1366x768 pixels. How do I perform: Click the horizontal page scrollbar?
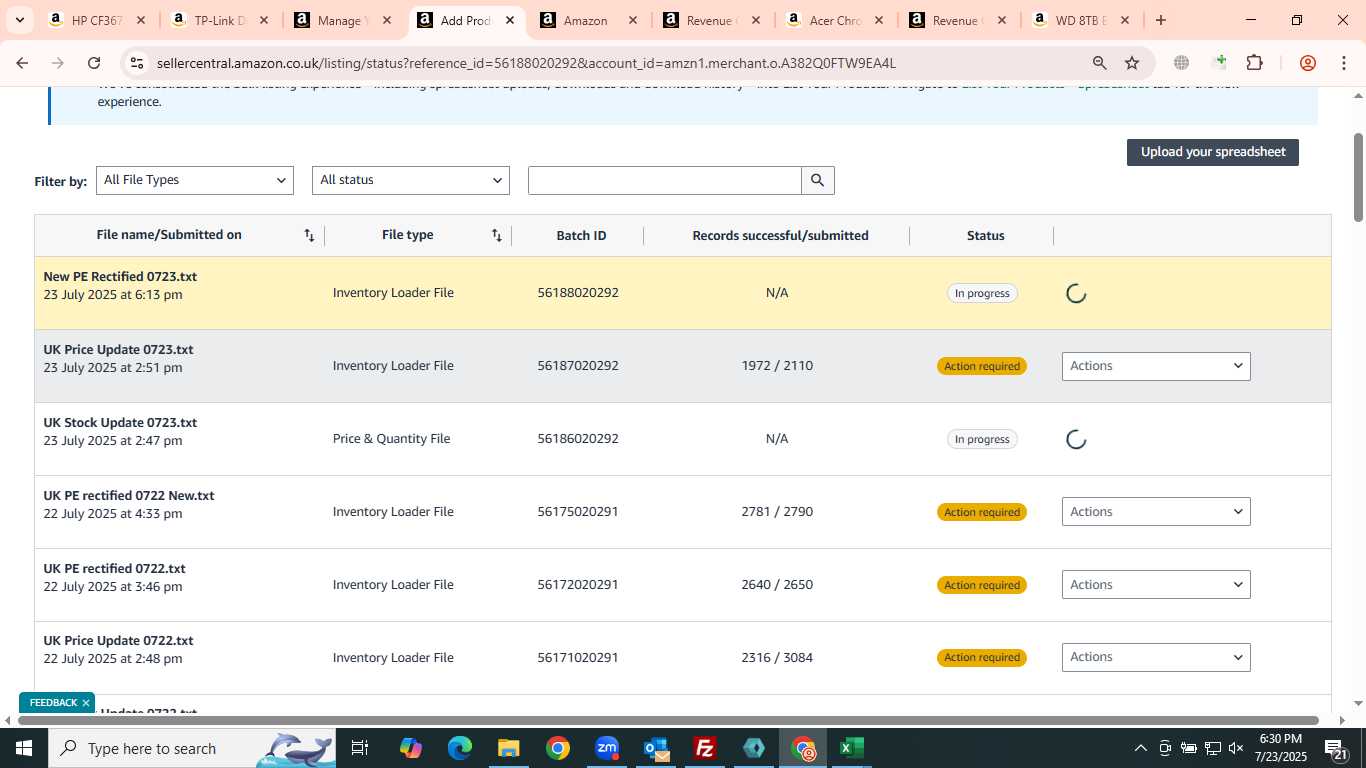[668, 720]
